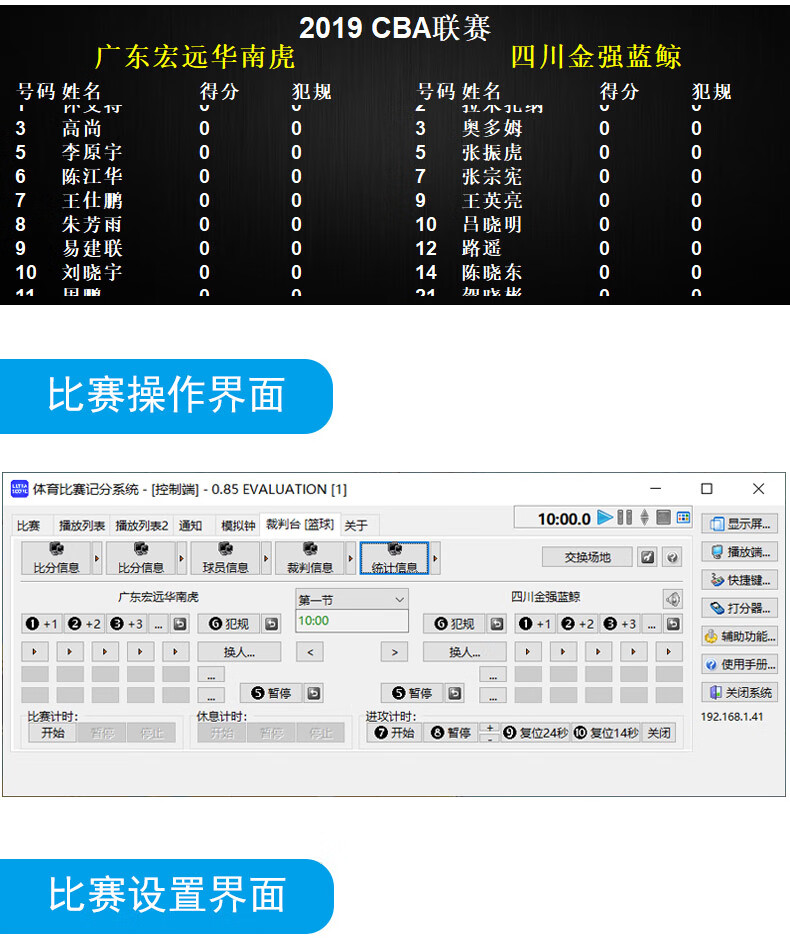This screenshot has height=942, width=790.
Task: Open the 模拟钟 tab
Action: (238, 526)
